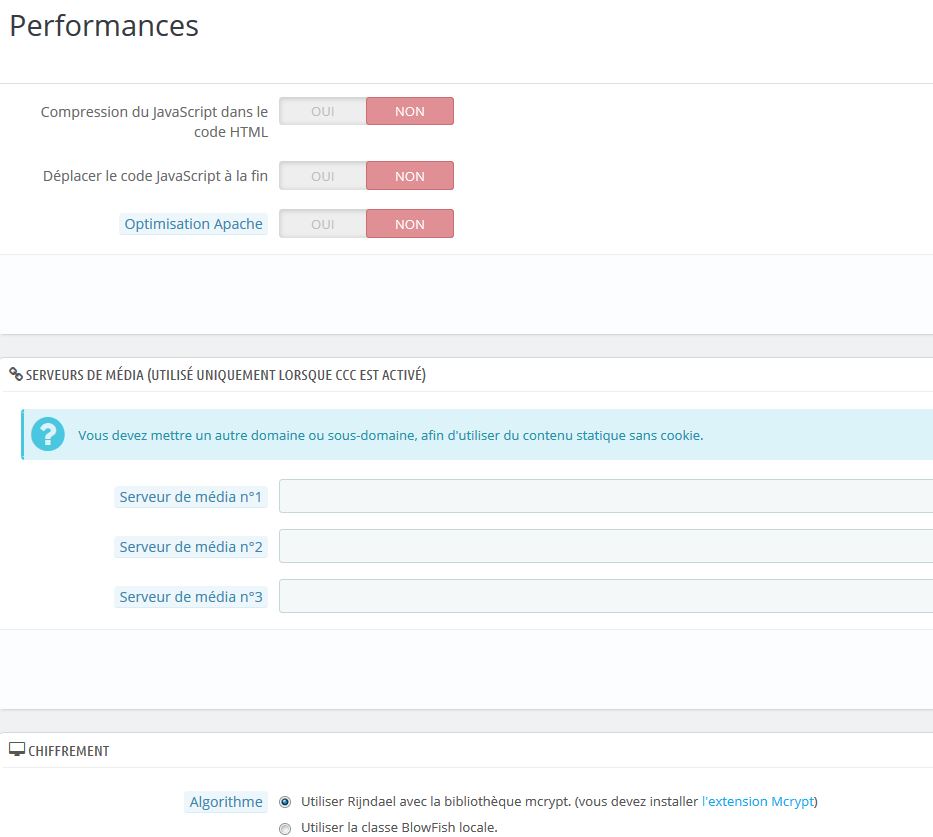Image resolution: width=933 pixels, height=837 pixels.
Task: Click the 'Vous devez mettre un autre domaine' message
Action: click(390, 435)
